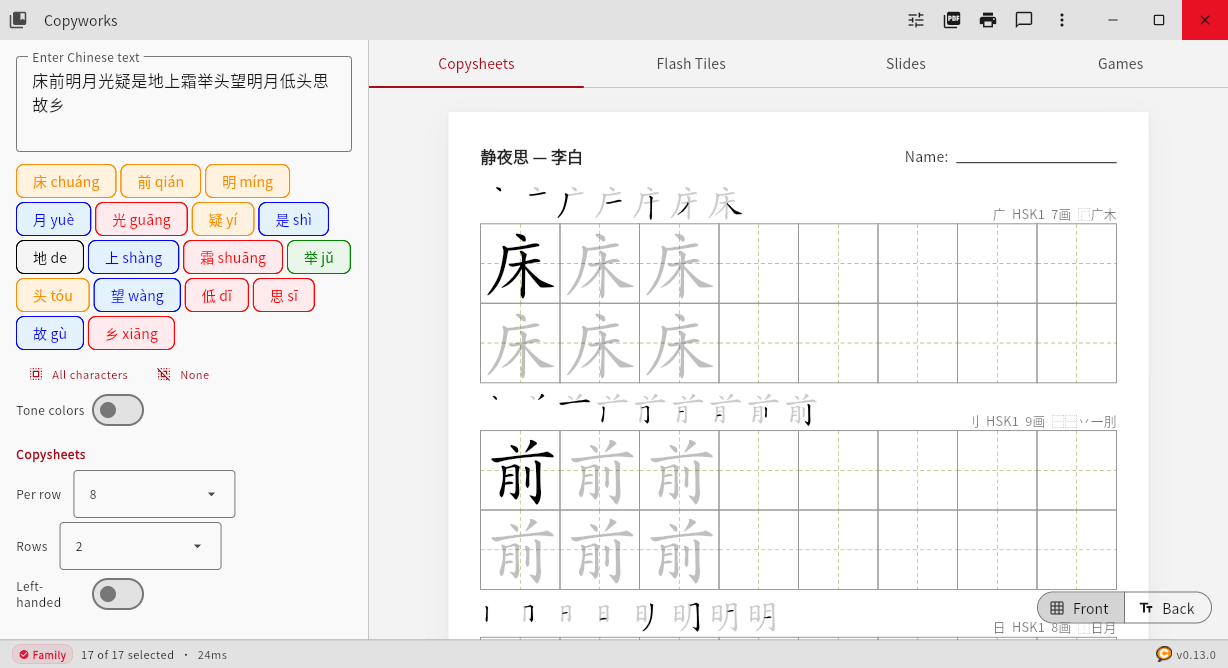The width and height of the screenshot is (1228, 668).
Task: Select all characters
Action: click(78, 374)
